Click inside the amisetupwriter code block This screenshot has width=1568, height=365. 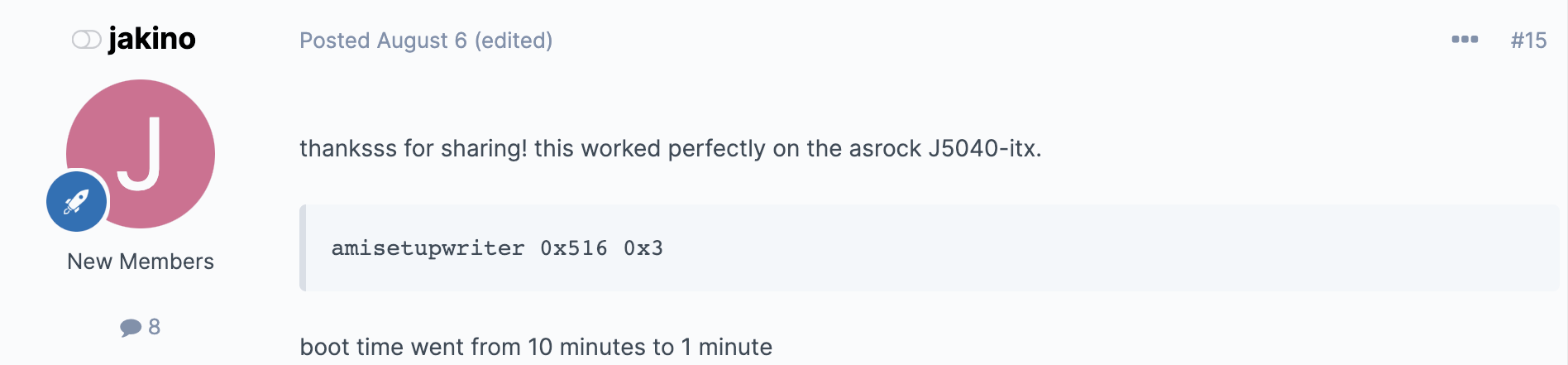(930, 248)
